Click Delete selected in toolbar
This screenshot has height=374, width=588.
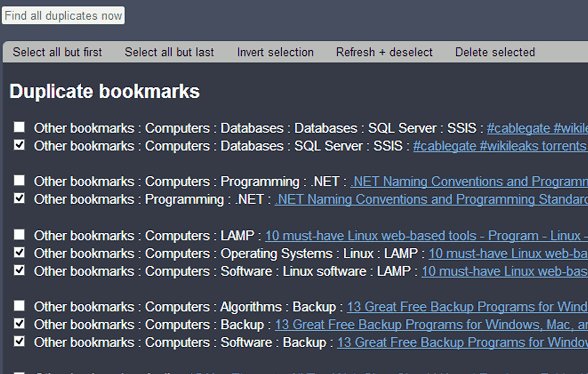[495, 52]
